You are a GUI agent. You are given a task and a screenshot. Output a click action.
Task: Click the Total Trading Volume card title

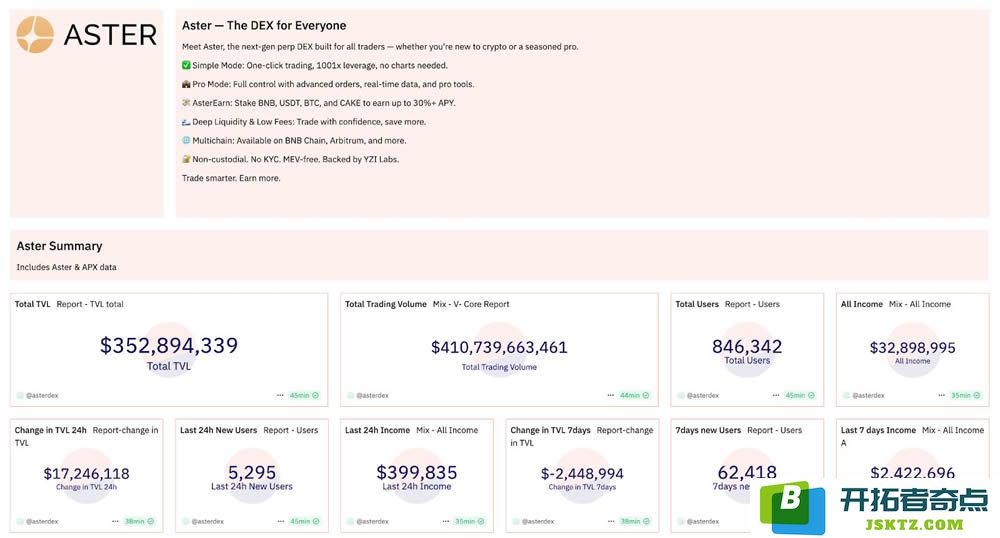coord(386,304)
